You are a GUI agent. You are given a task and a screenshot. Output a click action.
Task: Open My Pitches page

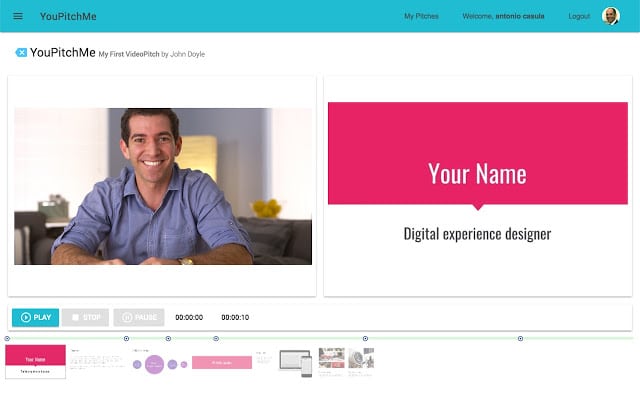(421, 17)
